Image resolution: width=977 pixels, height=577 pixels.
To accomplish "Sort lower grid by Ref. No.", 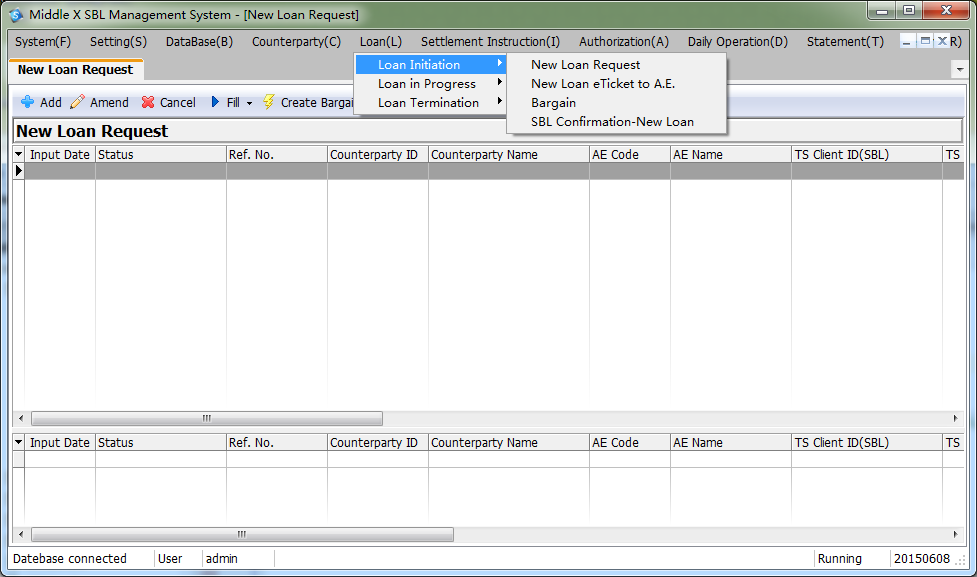I will [x=277, y=442].
